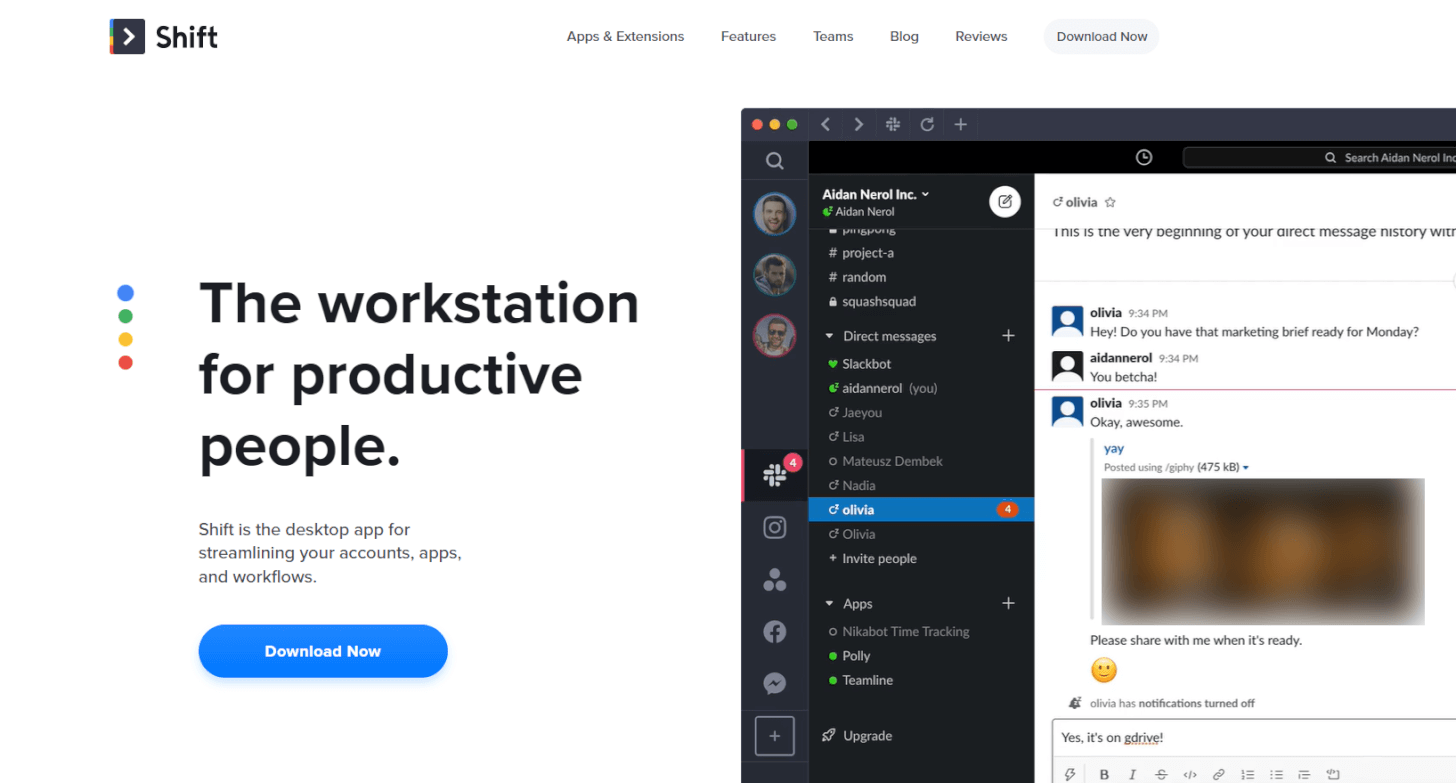
Task: Click the large blue Download Now button
Action: click(x=323, y=651)
